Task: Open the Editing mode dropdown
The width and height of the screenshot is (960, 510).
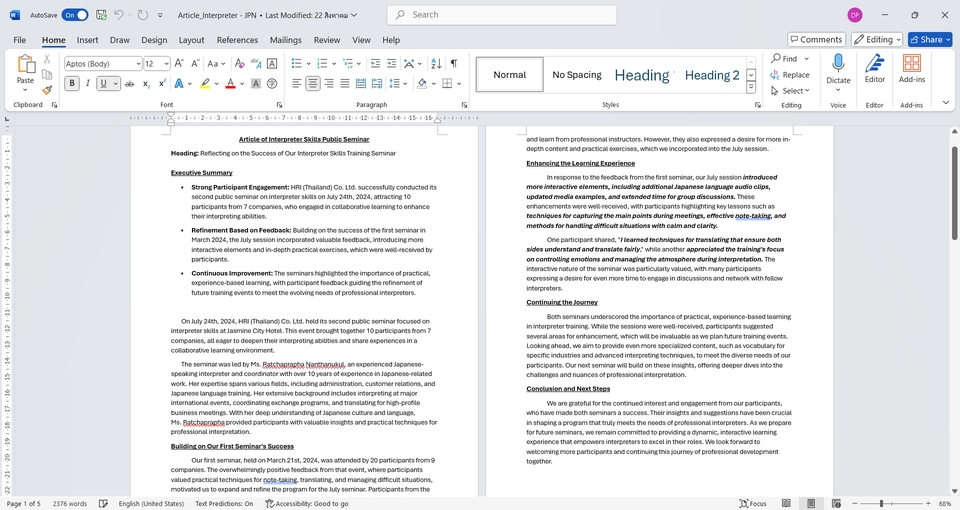Action: [877, 39]
